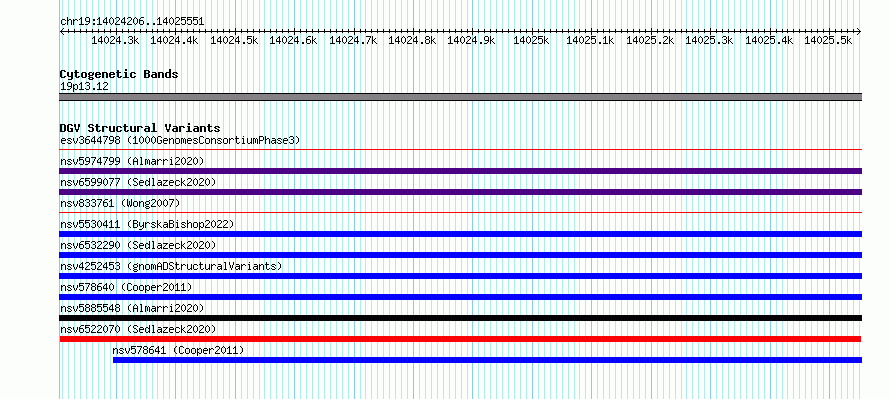The image size is (890, 399).
Task: Open nsv6532290 (Sedlazeck2020) variant label
Action: point(138,245)
